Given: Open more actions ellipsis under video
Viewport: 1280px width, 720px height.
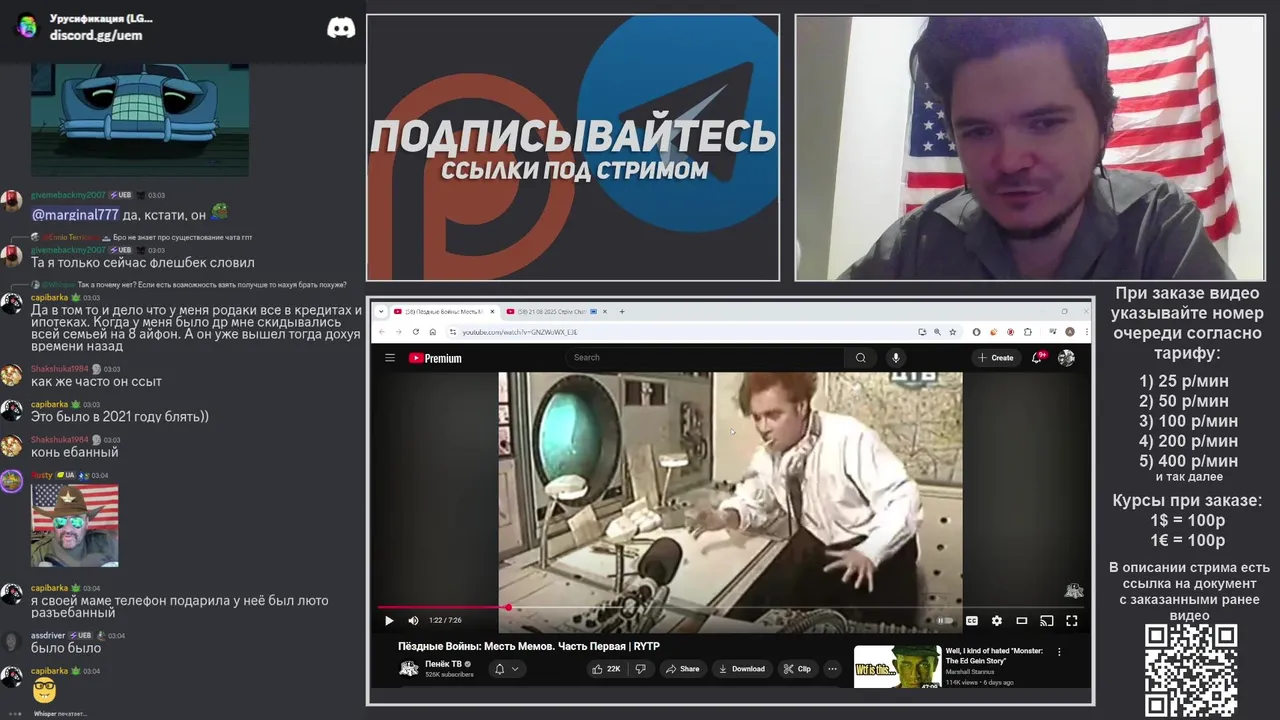Looking at the screenshot, I should tap(832, 669).
